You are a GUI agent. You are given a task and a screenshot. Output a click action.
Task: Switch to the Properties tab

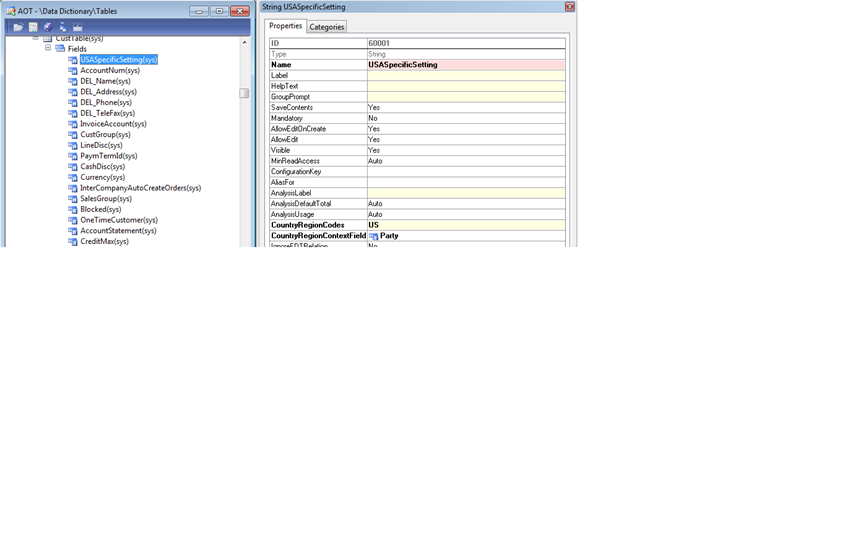pyautogui.click(x=285, y=26)
